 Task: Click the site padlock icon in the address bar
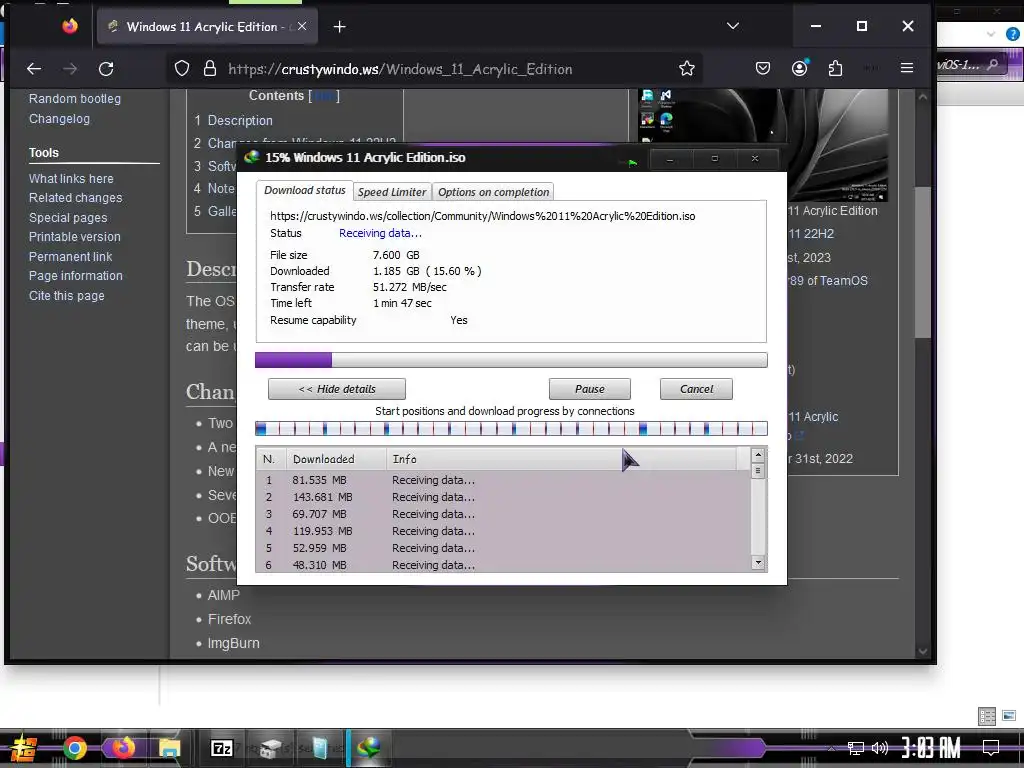[x=210, y=69]
